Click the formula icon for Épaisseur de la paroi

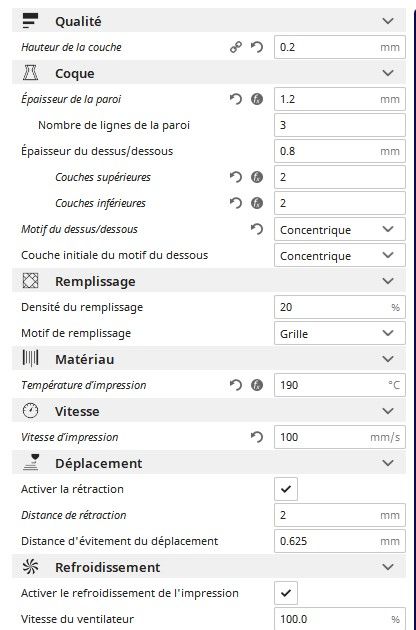257,99
